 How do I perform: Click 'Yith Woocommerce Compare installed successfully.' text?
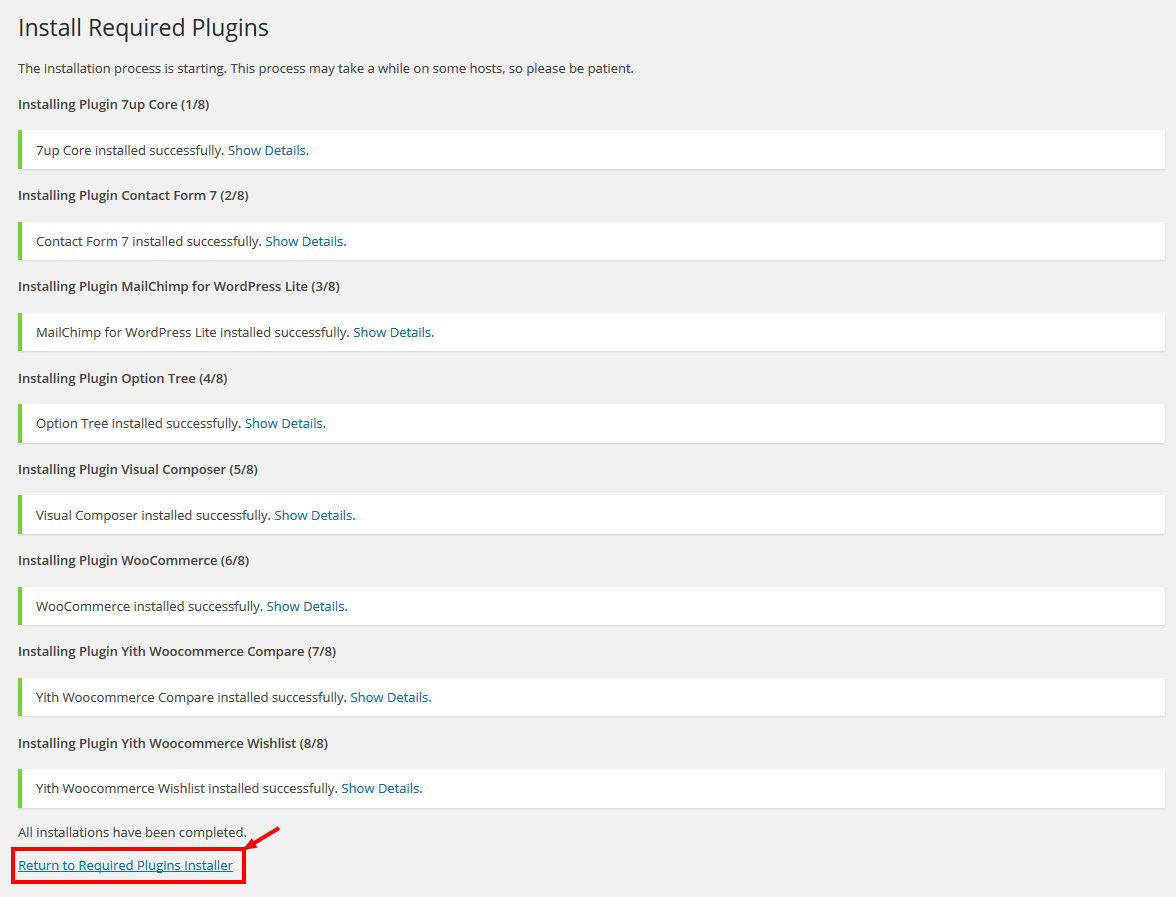pos(191,698)
